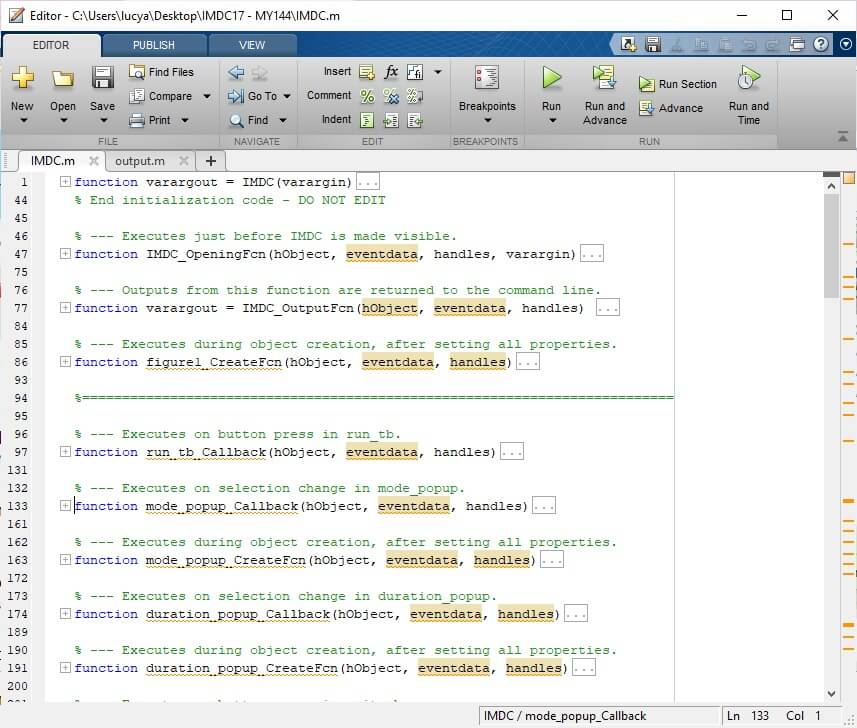This screenshot has height=728, width=857.
Task: Click the increase indent icon
Action: pos(391,120)
